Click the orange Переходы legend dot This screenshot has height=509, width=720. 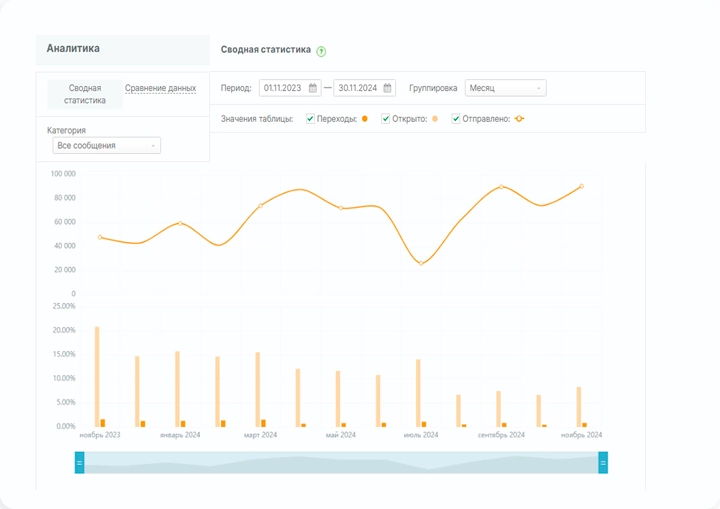(365, 119)
